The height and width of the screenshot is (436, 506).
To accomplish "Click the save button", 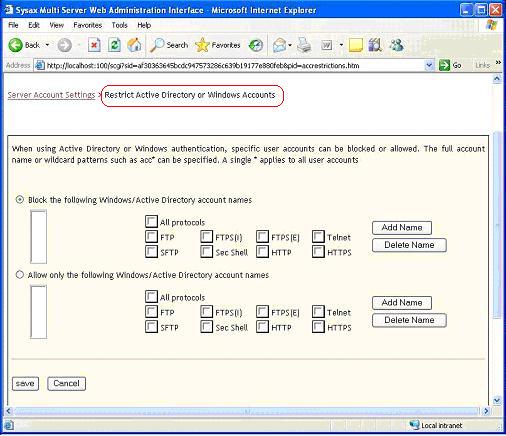I will click(25, 383).
